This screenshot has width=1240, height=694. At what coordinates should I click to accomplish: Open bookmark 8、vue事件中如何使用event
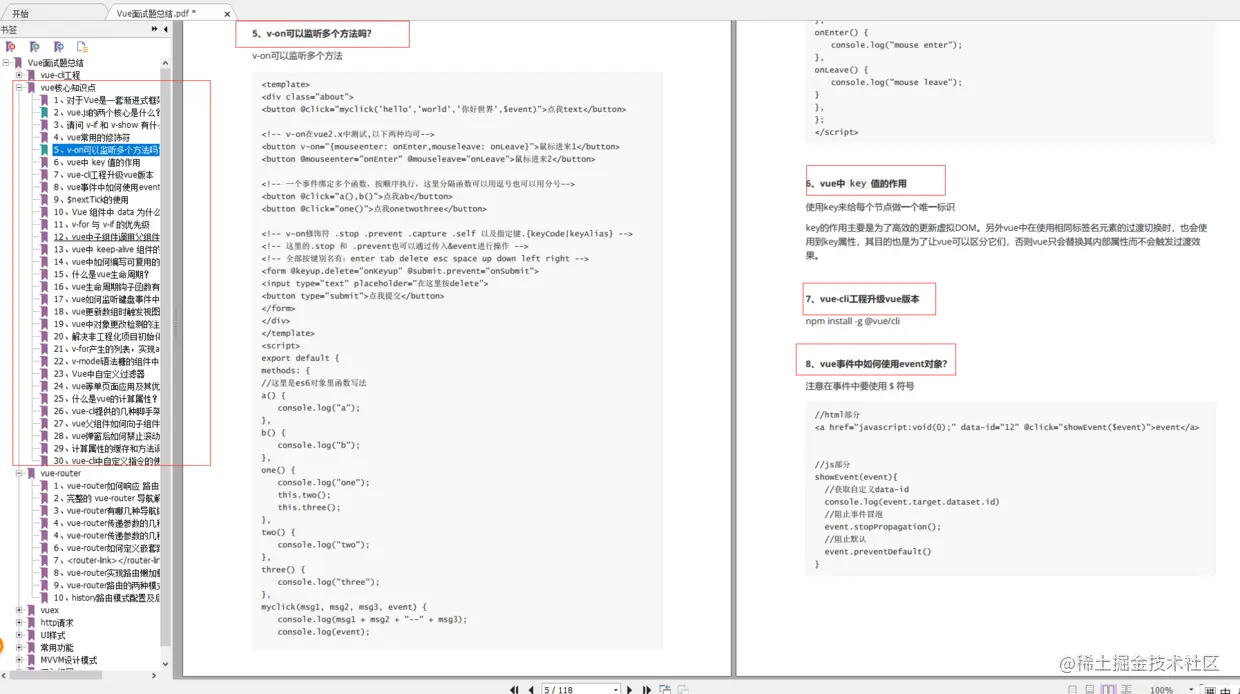pyautogui.click(x=106, y=187)
